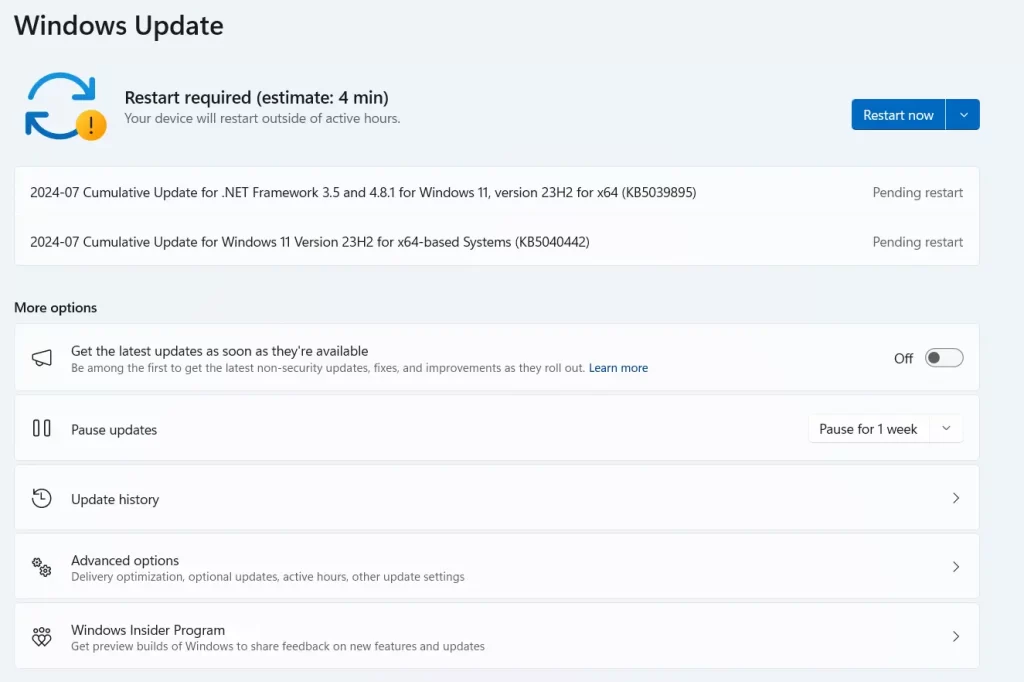Viewport: 1024px width, 682px height.
Task: Open the Learn more link
Action: (x=618, y=368)
